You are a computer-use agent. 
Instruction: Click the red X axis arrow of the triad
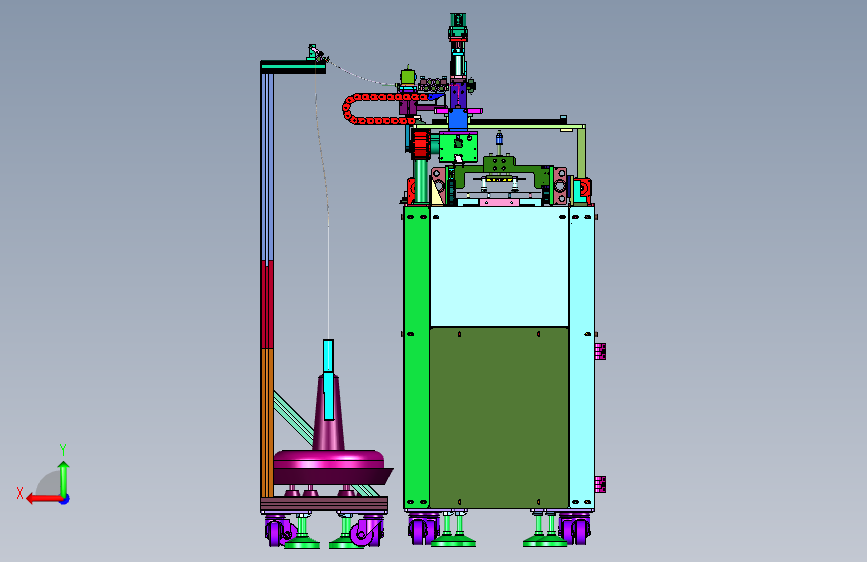click(43, 499)
